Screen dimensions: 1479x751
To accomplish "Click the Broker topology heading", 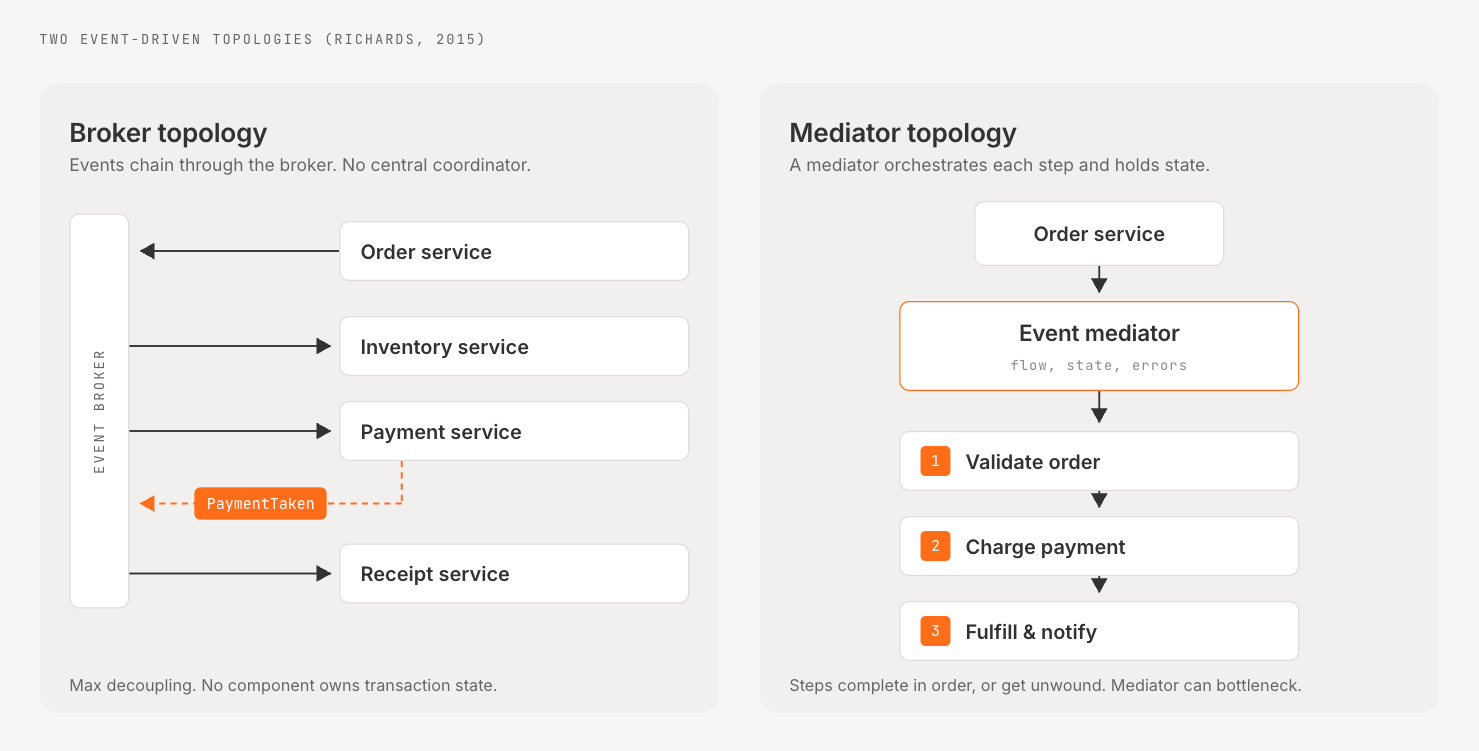I will click(x=168, y=133).
